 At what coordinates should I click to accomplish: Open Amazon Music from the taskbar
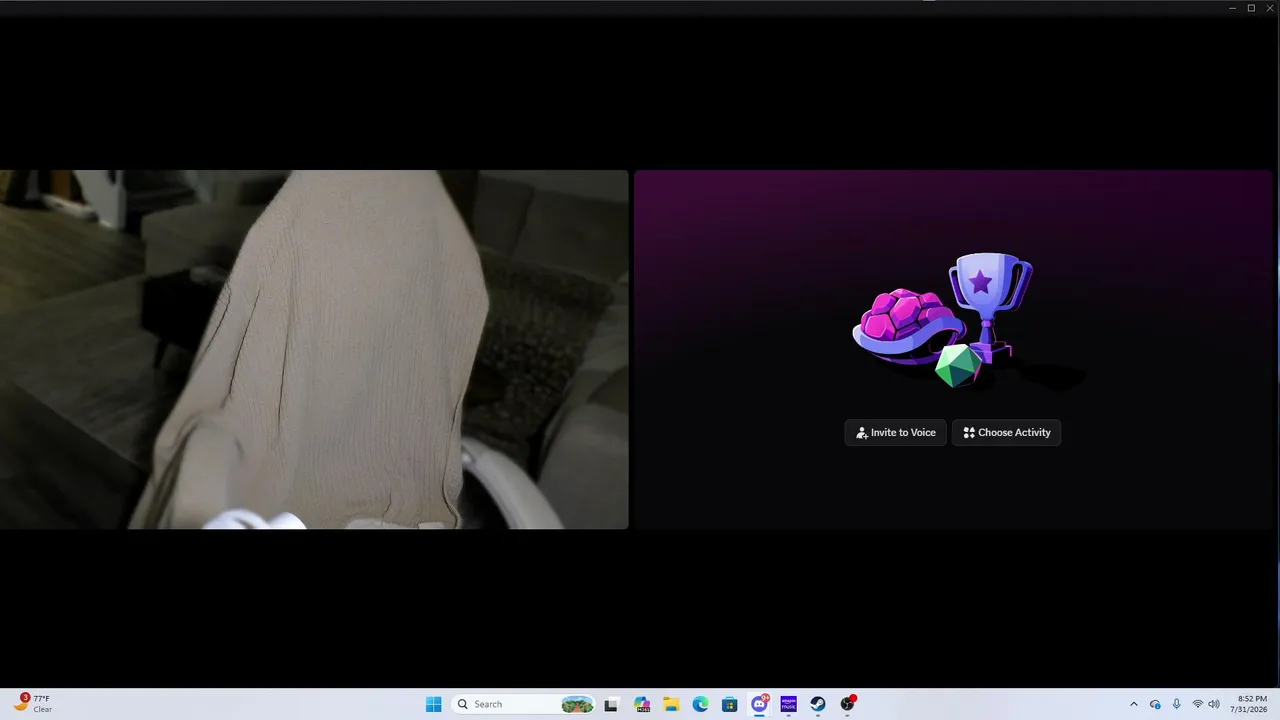(789, 704)
